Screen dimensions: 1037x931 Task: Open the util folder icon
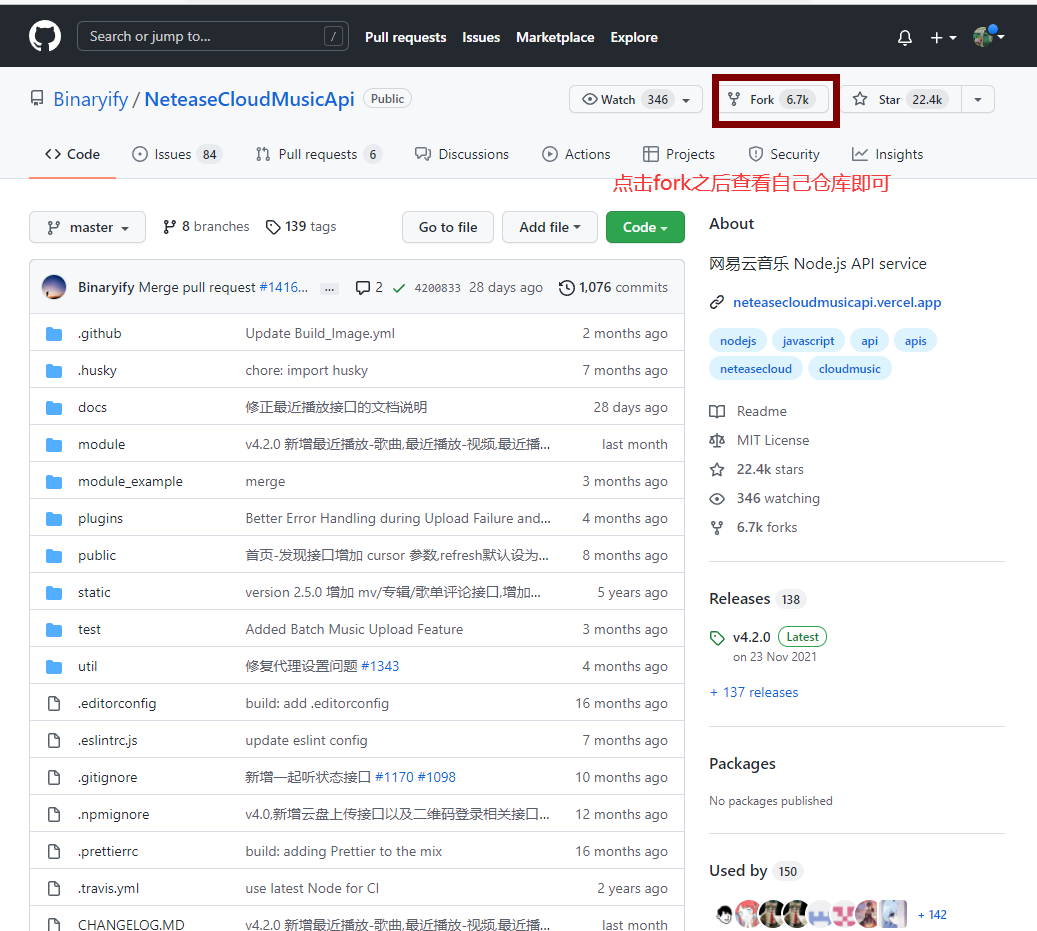click(x=54, y=667)
